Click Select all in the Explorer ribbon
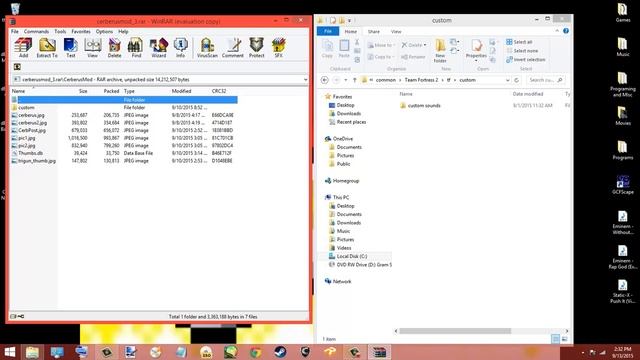 (x=519, y=42)
